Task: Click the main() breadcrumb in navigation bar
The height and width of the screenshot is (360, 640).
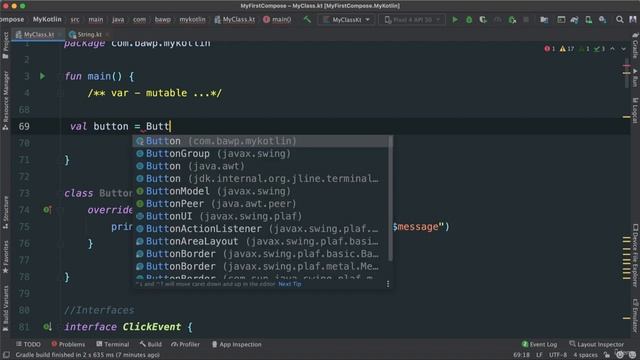Action: (x=277, y=19)
